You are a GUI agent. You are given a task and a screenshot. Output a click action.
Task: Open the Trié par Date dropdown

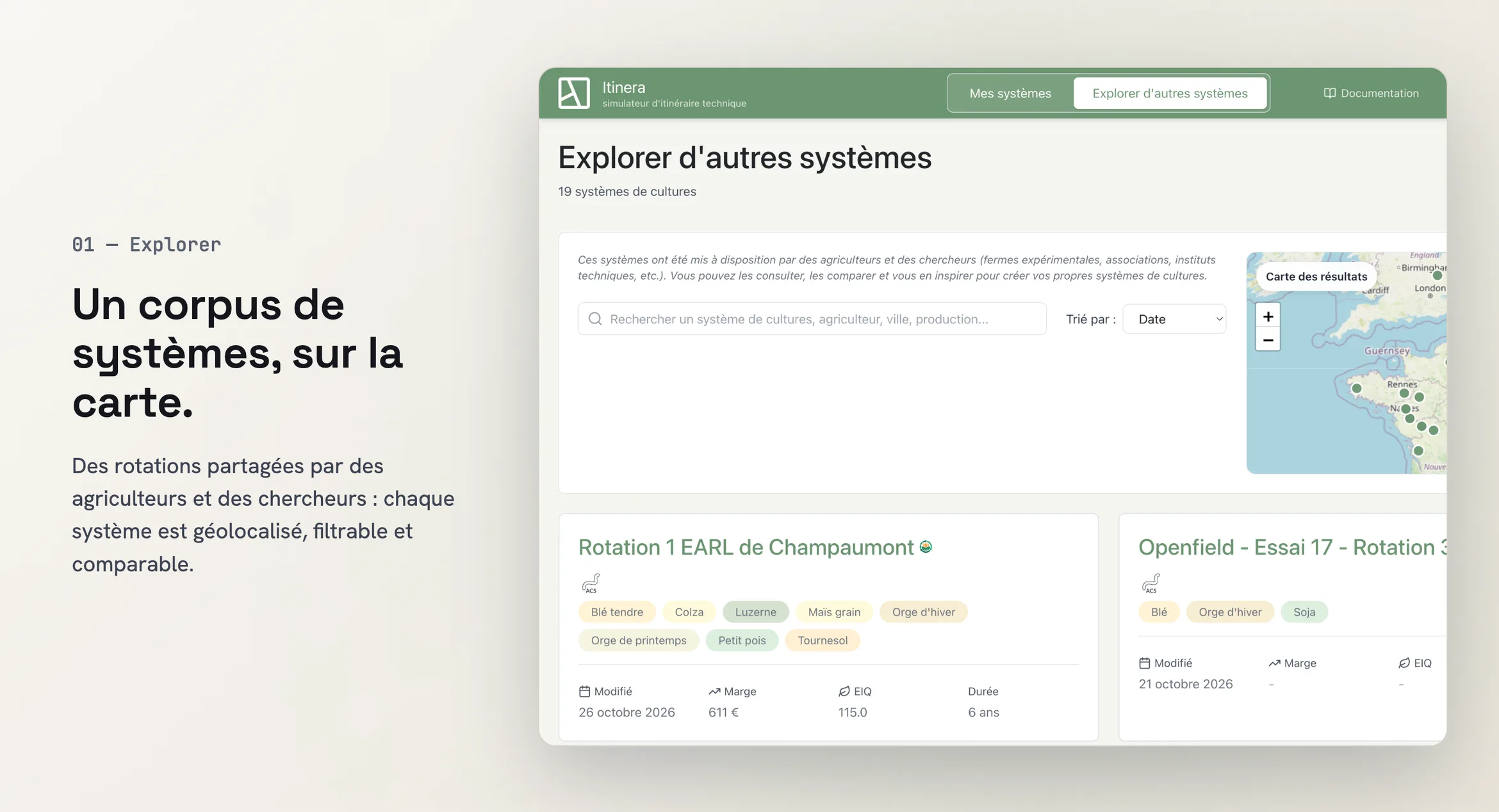coord(1174,319)
